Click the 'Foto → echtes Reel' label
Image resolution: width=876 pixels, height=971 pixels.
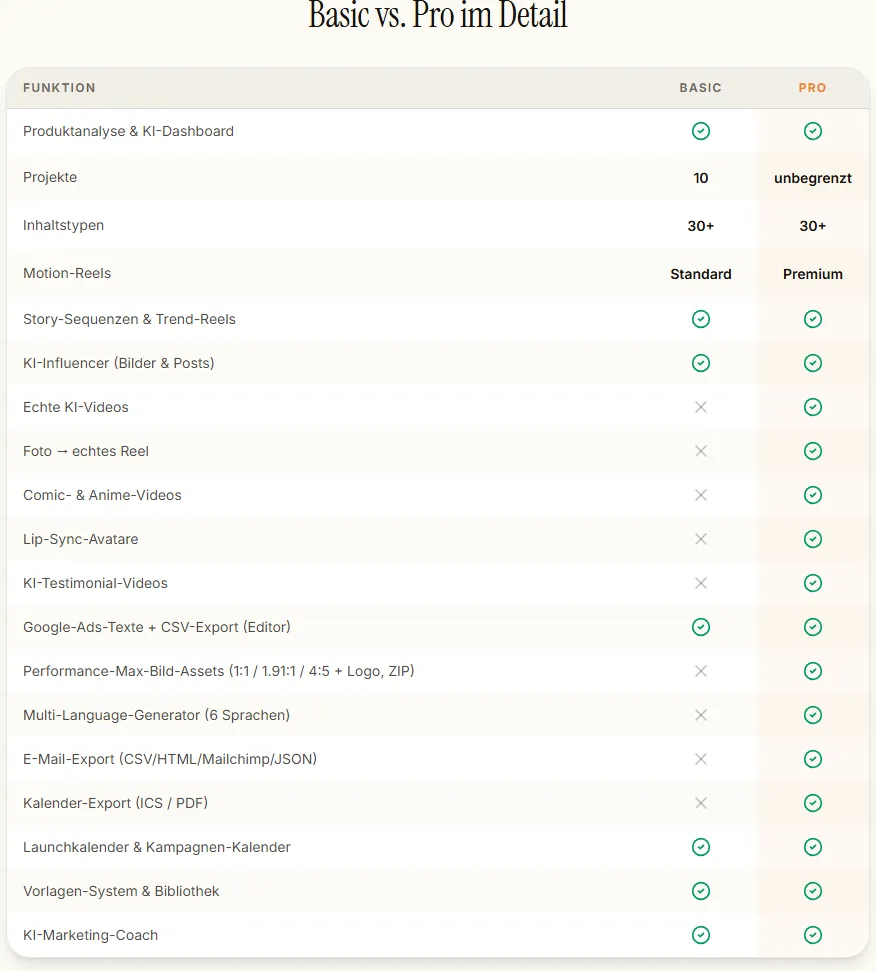[x=86, y=451]
